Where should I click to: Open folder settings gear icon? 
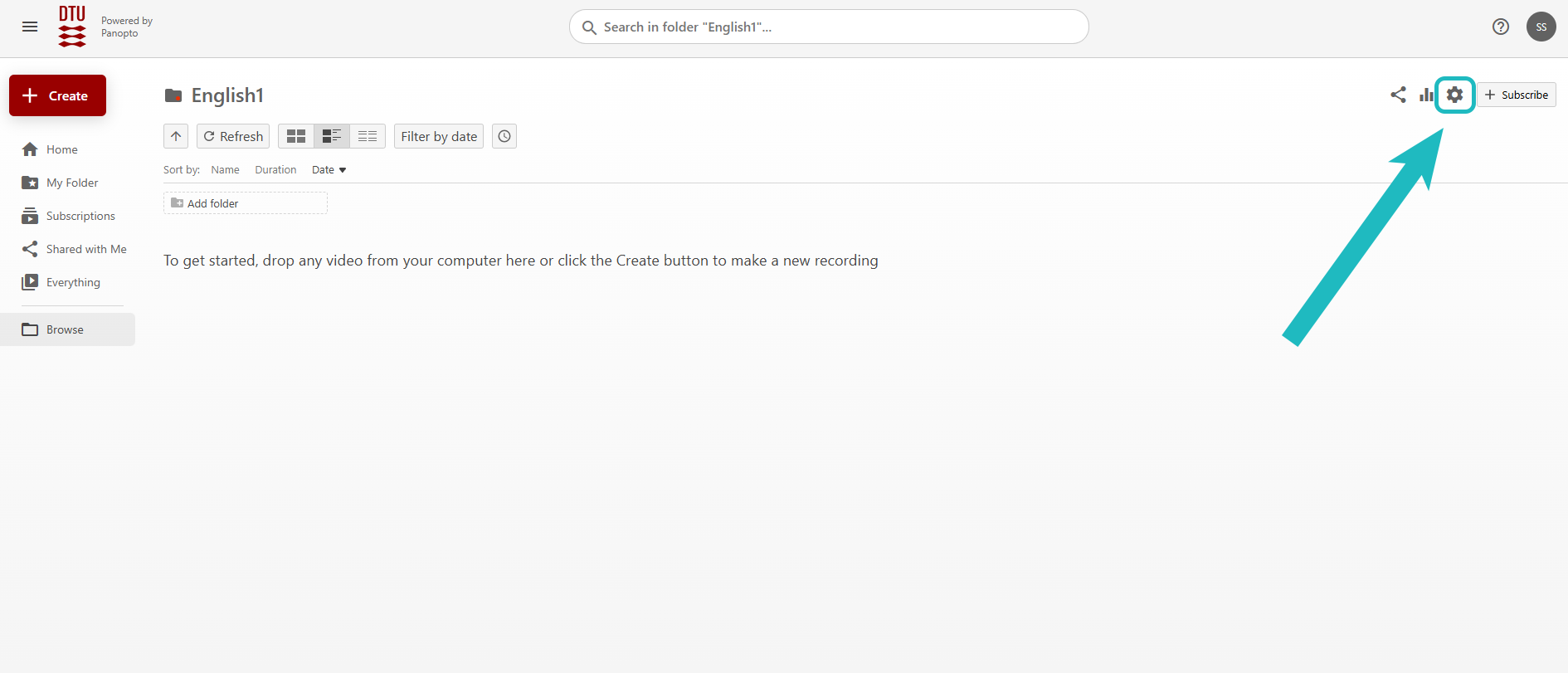pyautogui.click(x=1454, y=95)
